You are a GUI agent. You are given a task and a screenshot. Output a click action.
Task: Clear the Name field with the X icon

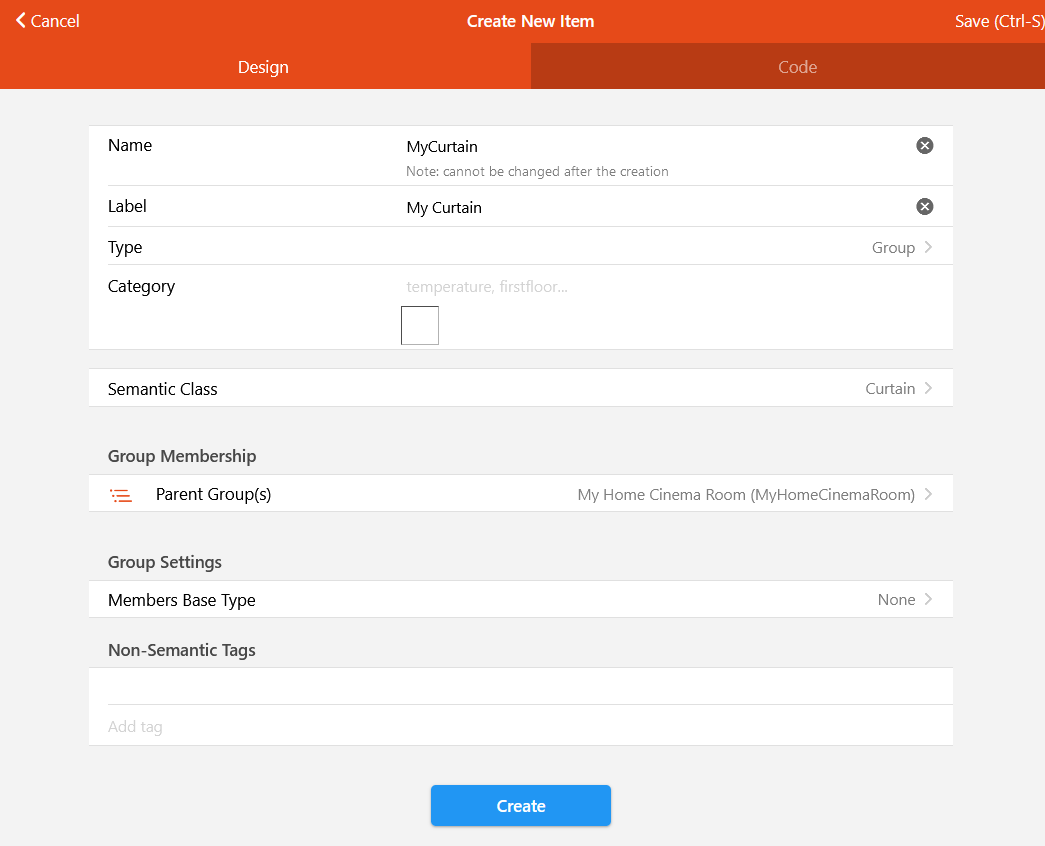point(925,146)
